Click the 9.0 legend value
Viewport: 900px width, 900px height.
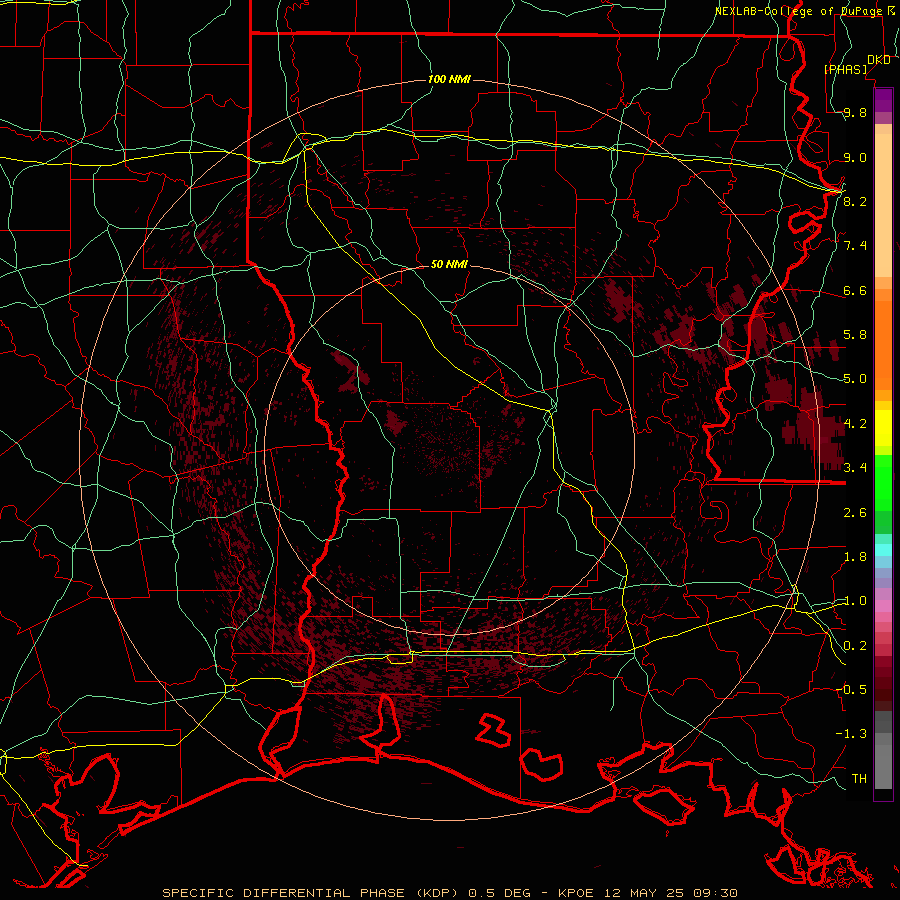pos(855,157)
